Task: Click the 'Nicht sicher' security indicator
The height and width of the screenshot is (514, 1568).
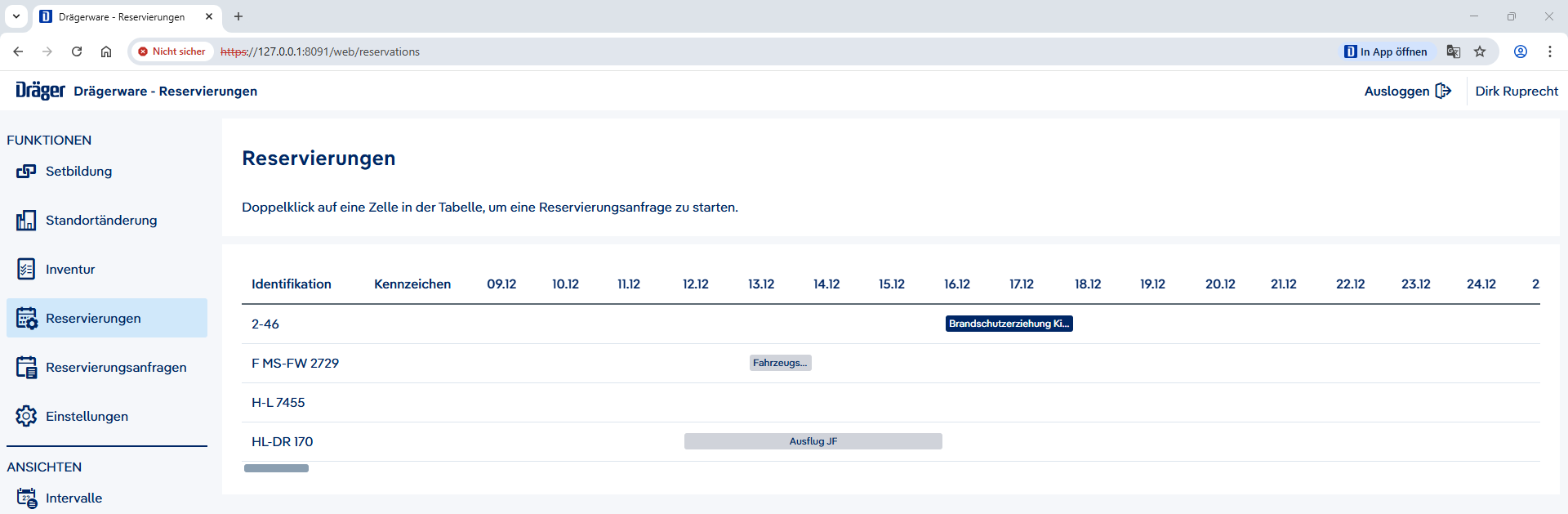Action: (x=171, y=51)
